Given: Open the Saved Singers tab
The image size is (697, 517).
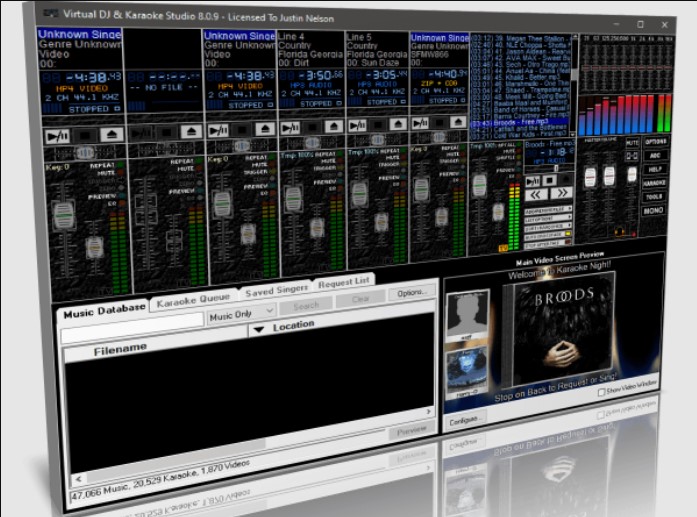Looking at the screenshot, I should 276,290.
